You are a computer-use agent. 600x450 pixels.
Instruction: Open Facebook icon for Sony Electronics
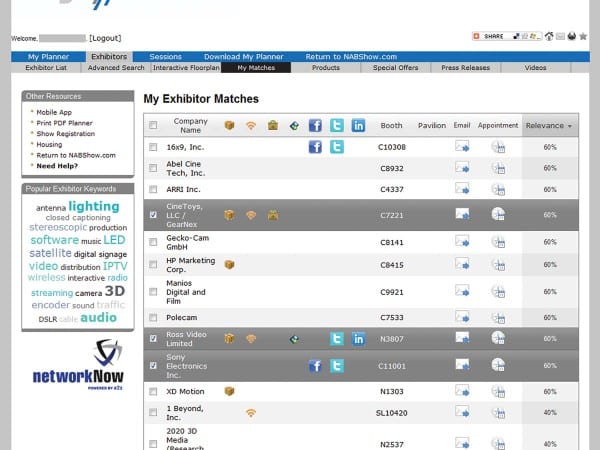pos(315,366)
